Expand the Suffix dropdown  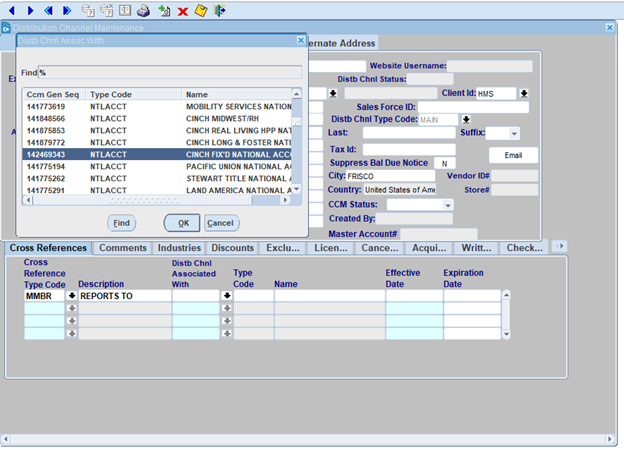tap(514, 133)
